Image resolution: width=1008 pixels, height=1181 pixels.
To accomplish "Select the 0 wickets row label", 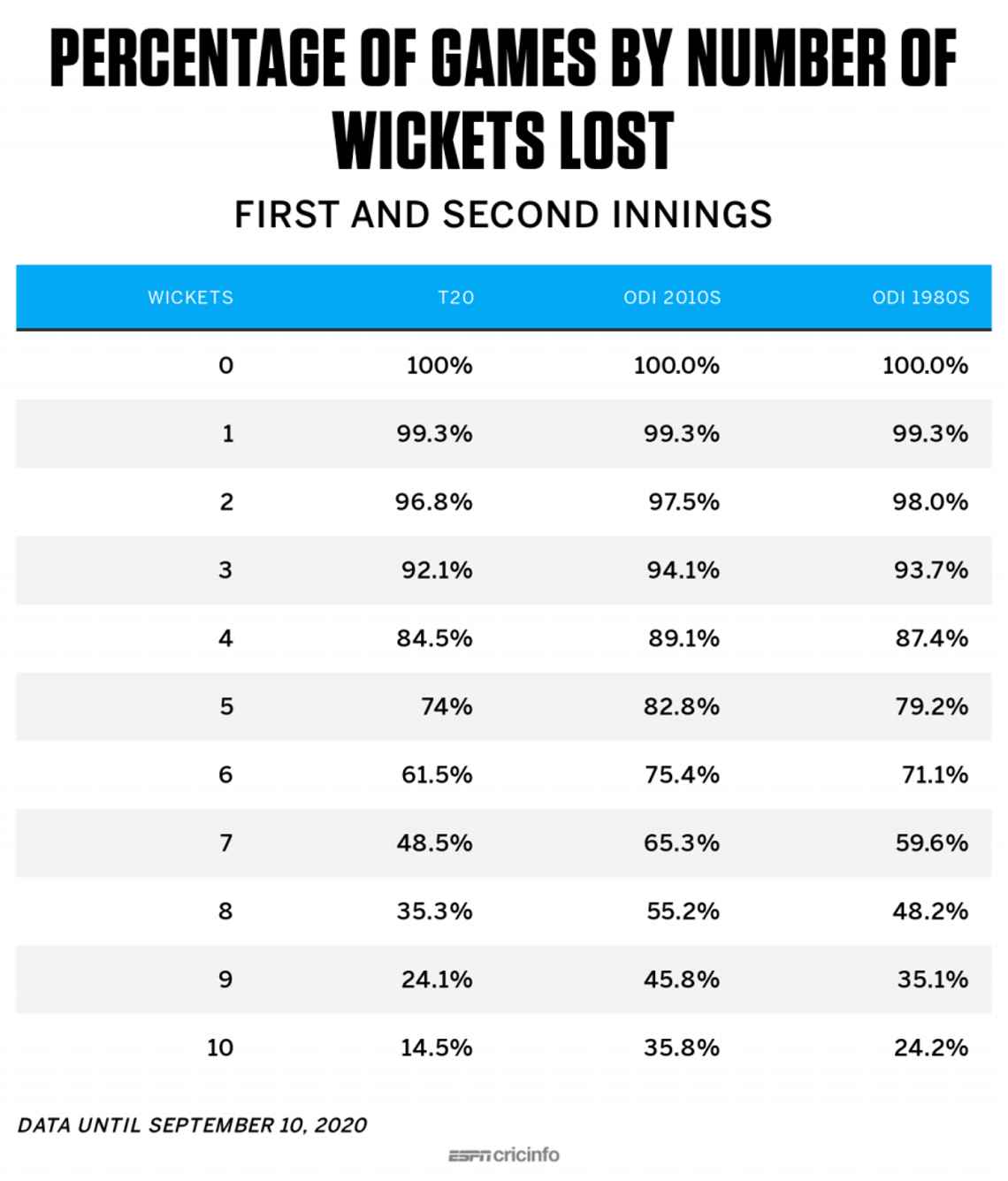I will pos(226,365).
